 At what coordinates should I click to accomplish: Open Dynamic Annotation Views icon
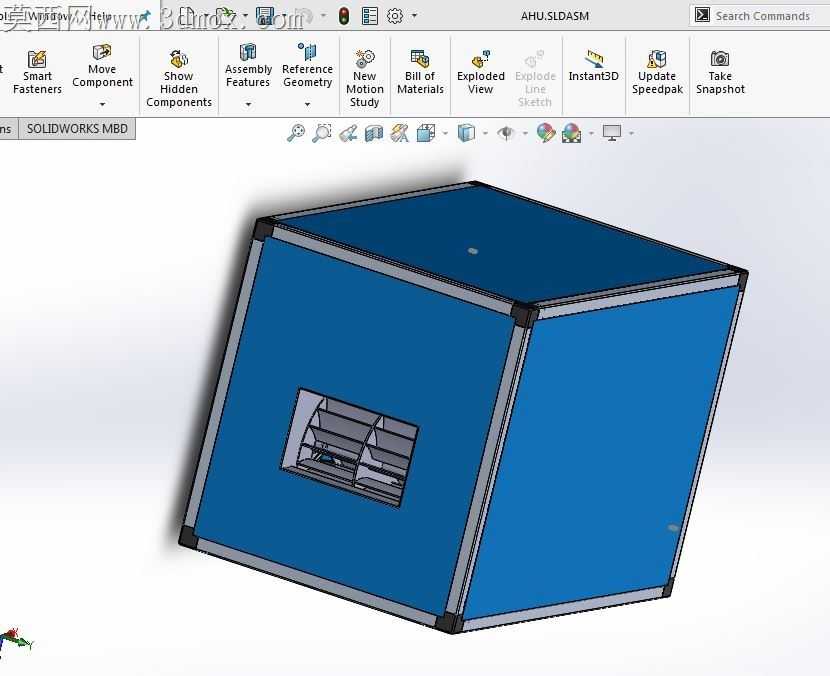pyautogui.click(x=400, y=133)
